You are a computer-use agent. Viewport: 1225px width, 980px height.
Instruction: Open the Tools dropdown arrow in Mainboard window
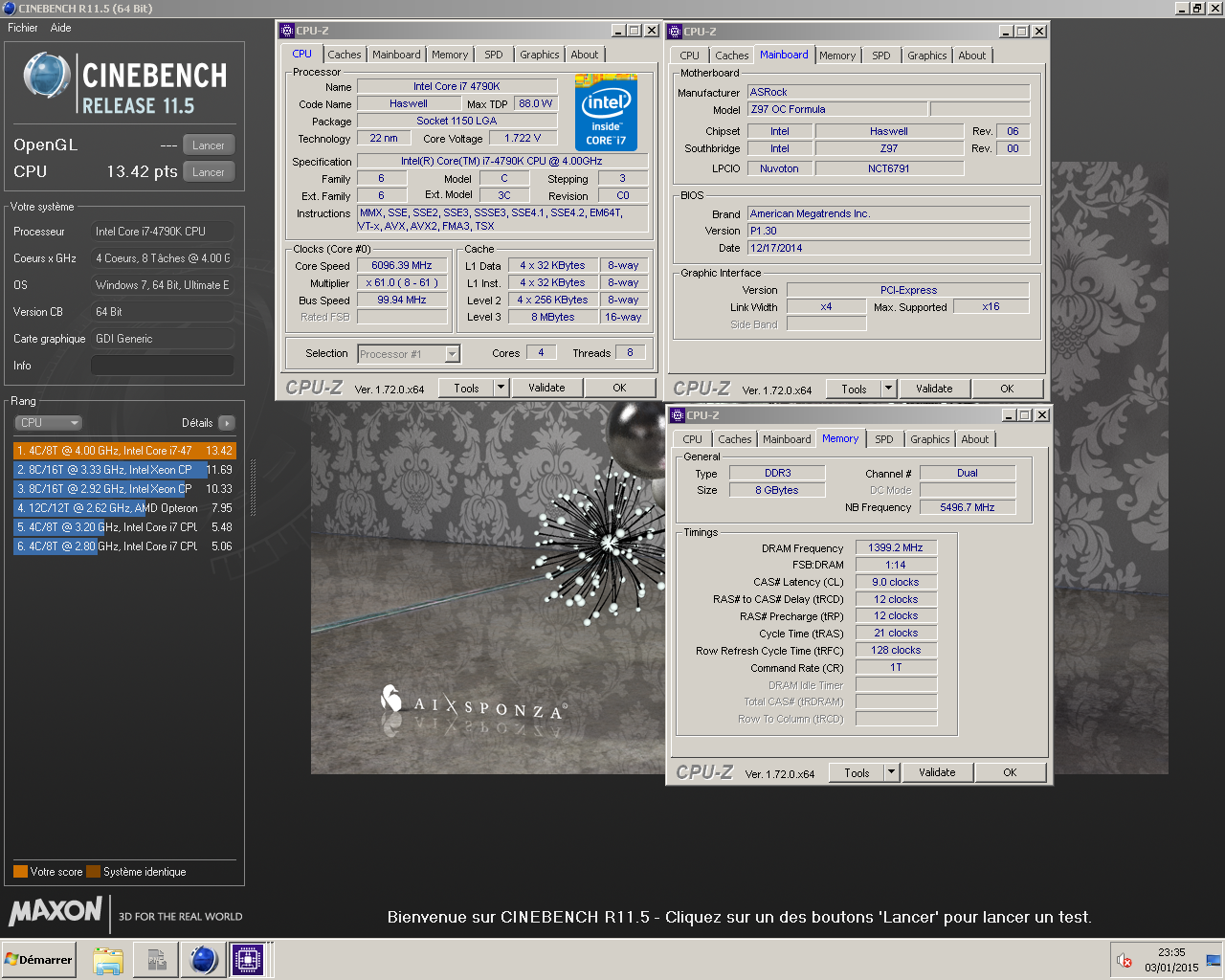[x=888, y=389]
